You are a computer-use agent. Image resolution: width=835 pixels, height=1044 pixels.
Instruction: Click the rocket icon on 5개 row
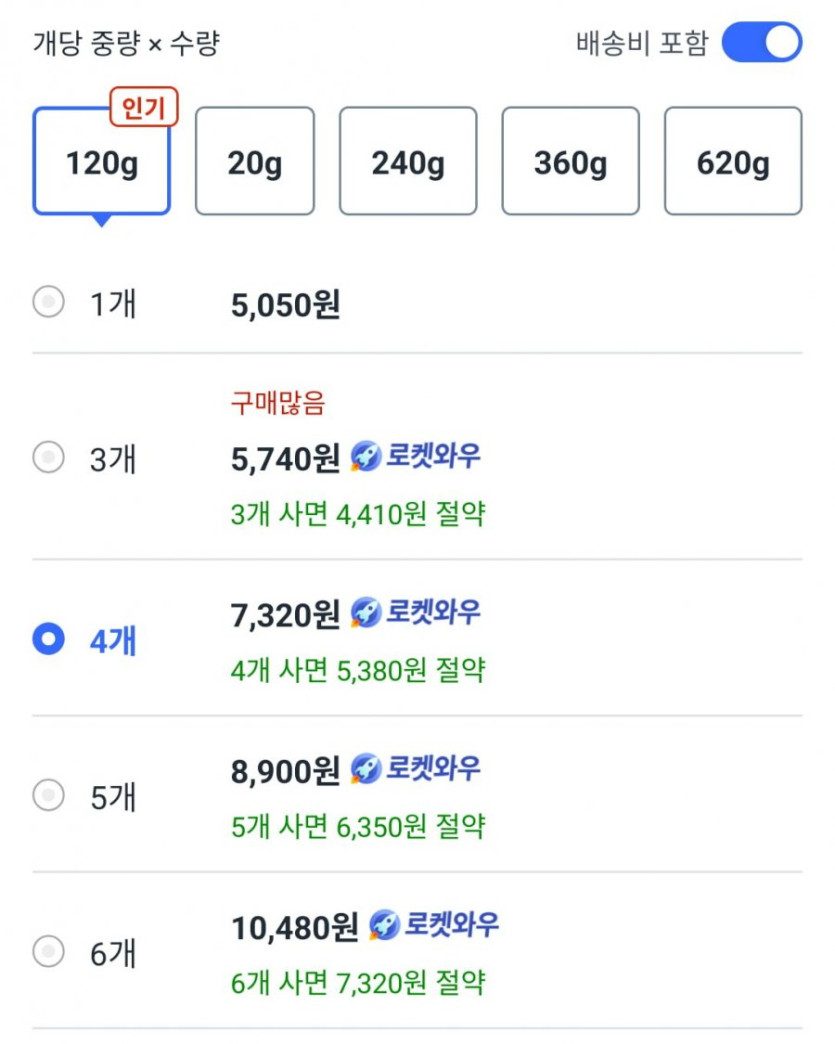coord(366,769)
